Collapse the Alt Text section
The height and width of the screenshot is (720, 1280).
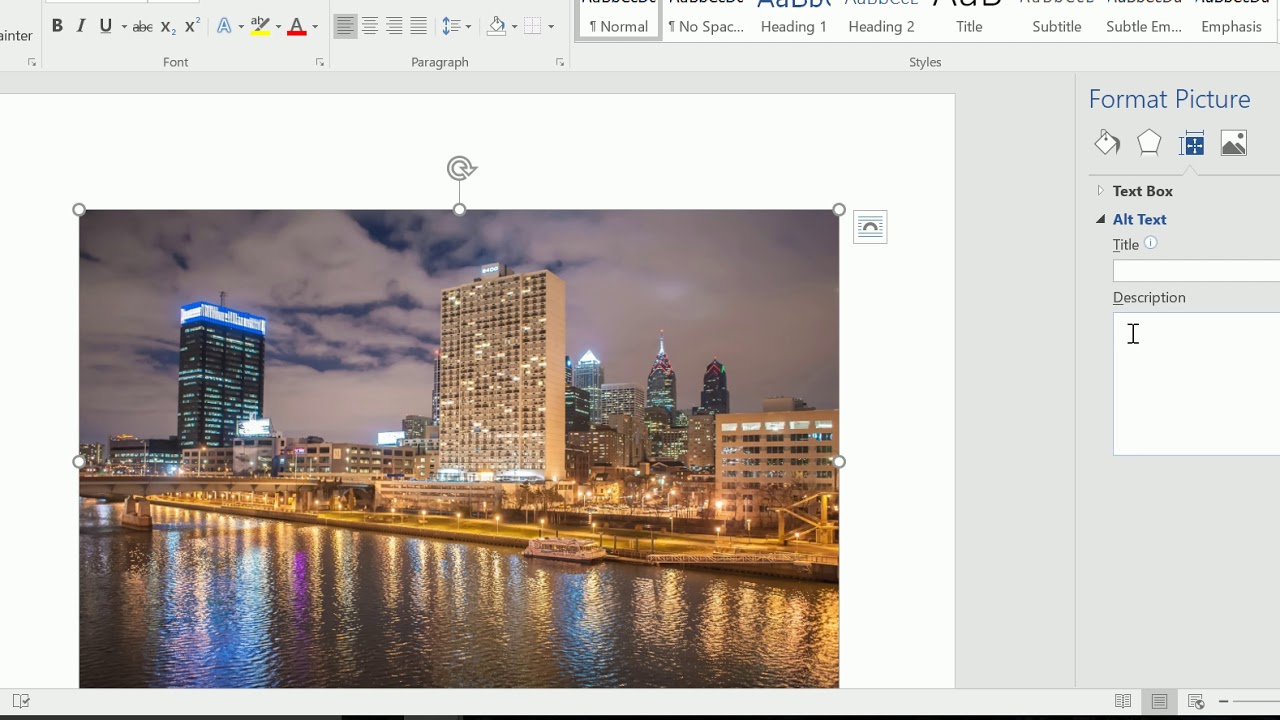[x=1140, y=219]
